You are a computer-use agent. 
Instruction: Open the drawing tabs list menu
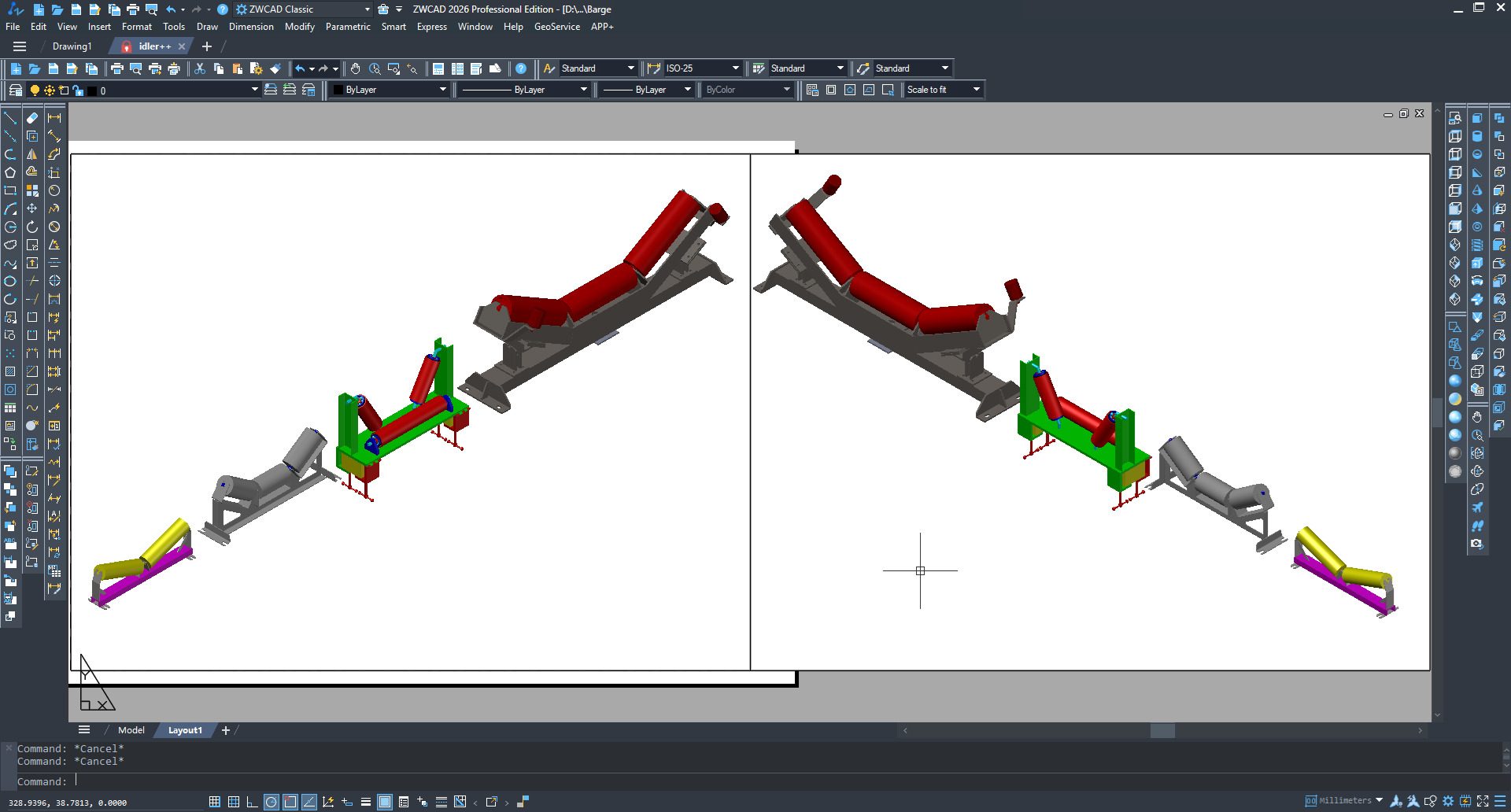[20, 46]
